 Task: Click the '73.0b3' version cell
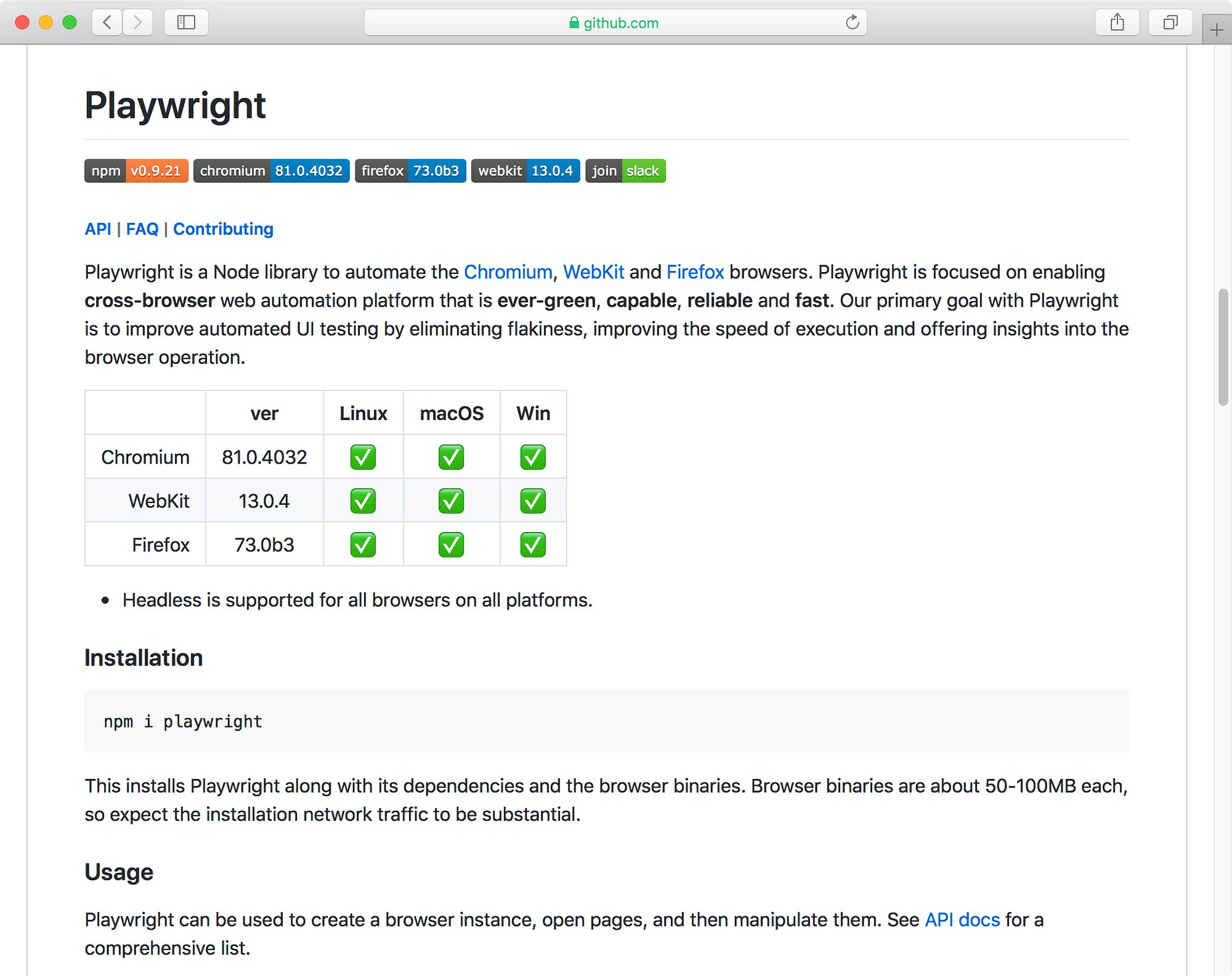(x=264, y=545)
